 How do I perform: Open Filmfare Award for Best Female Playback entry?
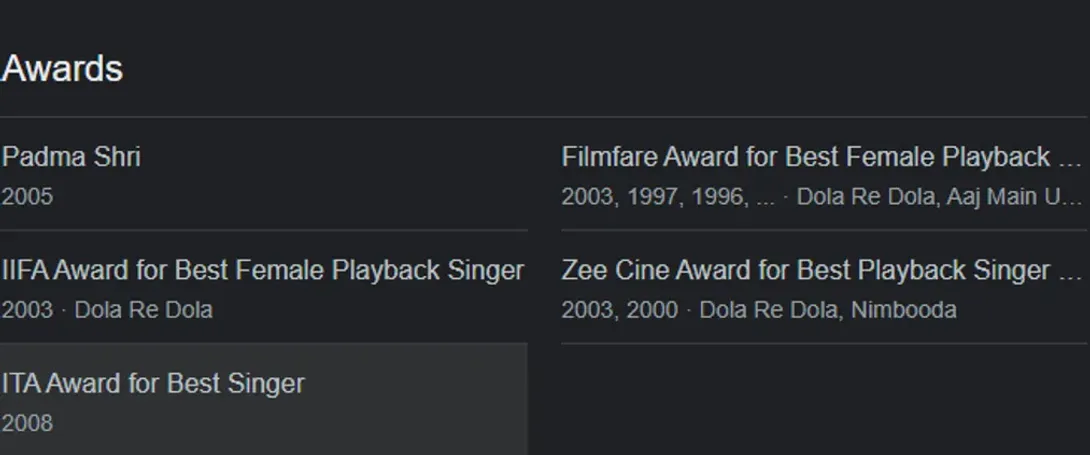(805, 157)
